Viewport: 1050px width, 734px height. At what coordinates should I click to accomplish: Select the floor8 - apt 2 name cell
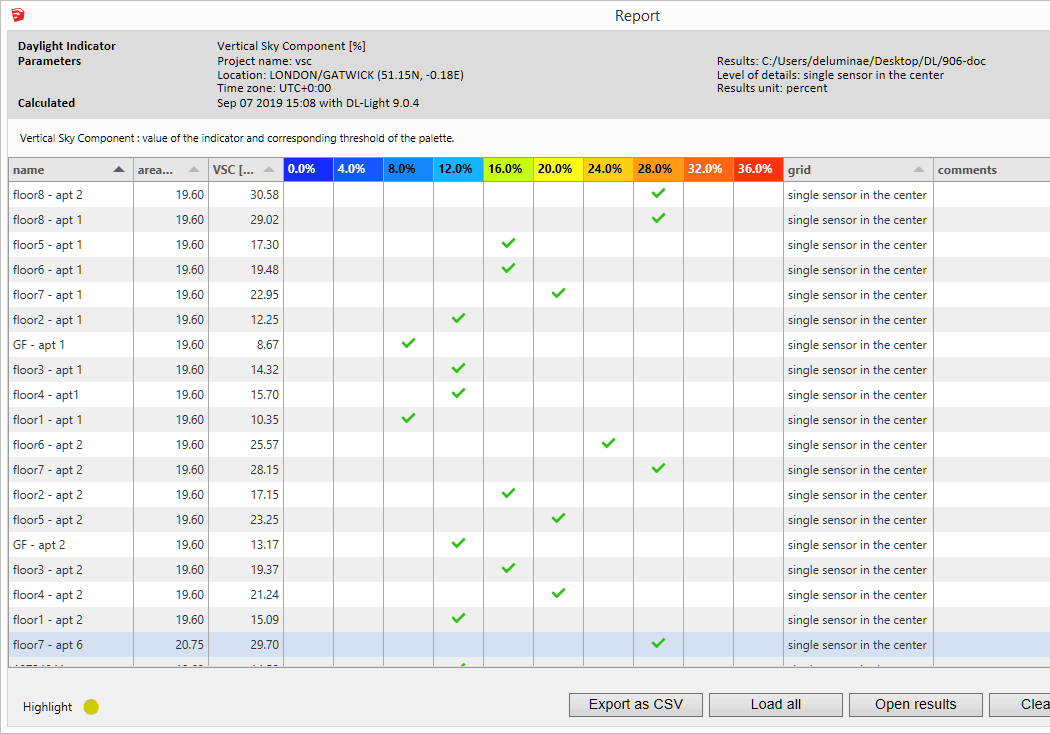pyautogui.click(x=71, y=195)
